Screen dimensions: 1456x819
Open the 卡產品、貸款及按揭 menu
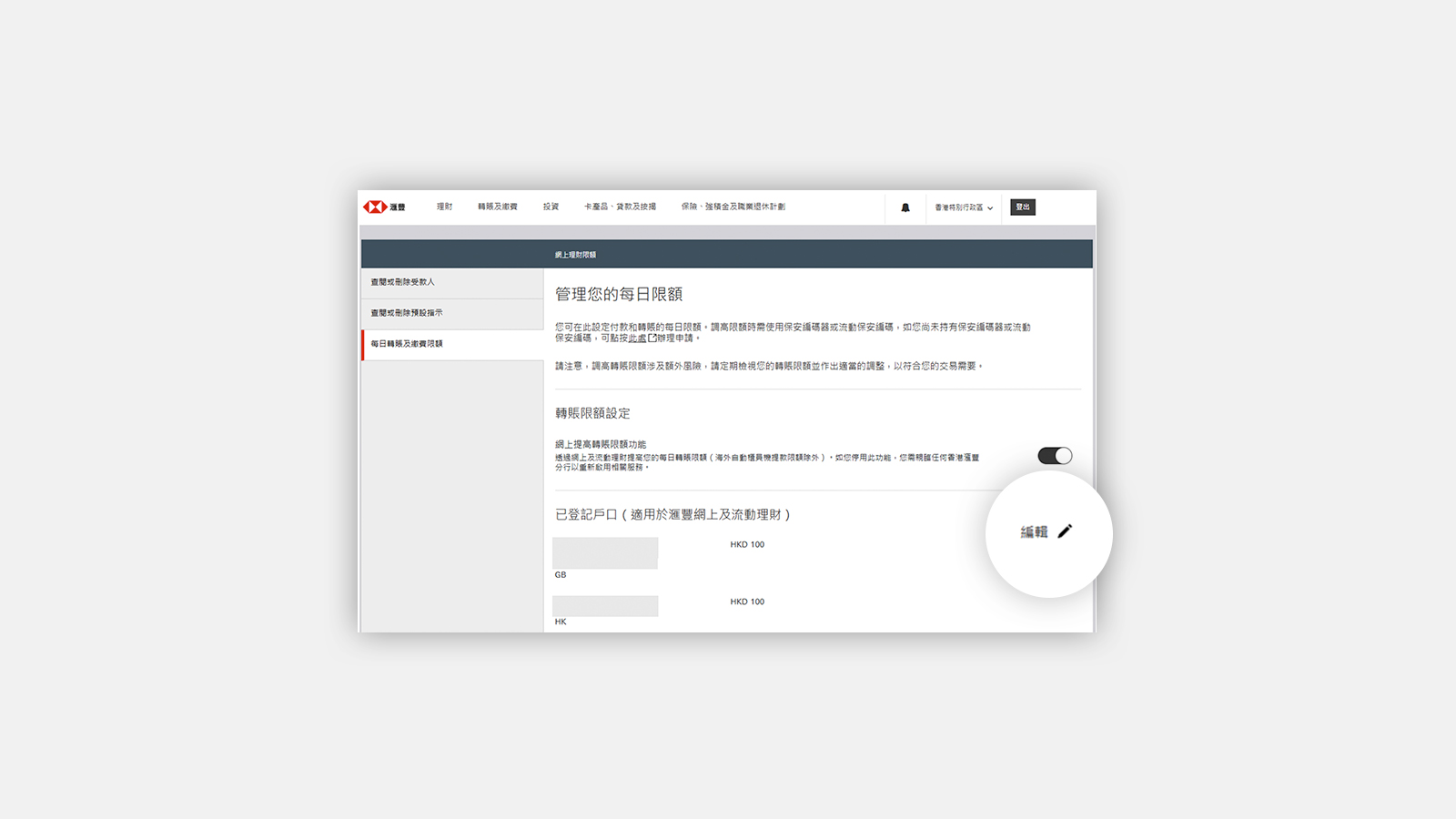[x=620, y=207]
